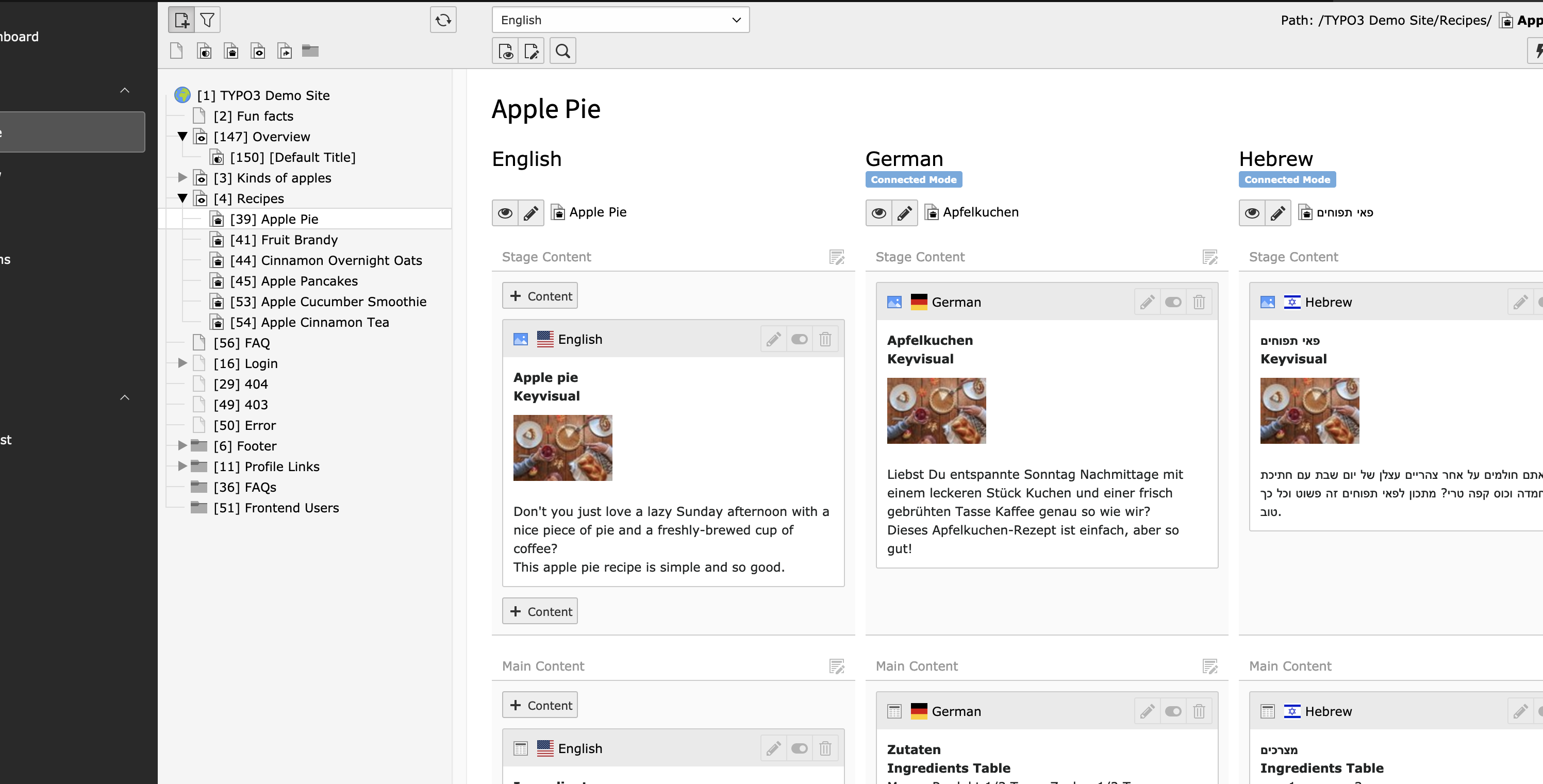Delete English Apple pie Keyvisual element
The width and height of the screenshot is (1543, 784).
coord(825,339)
